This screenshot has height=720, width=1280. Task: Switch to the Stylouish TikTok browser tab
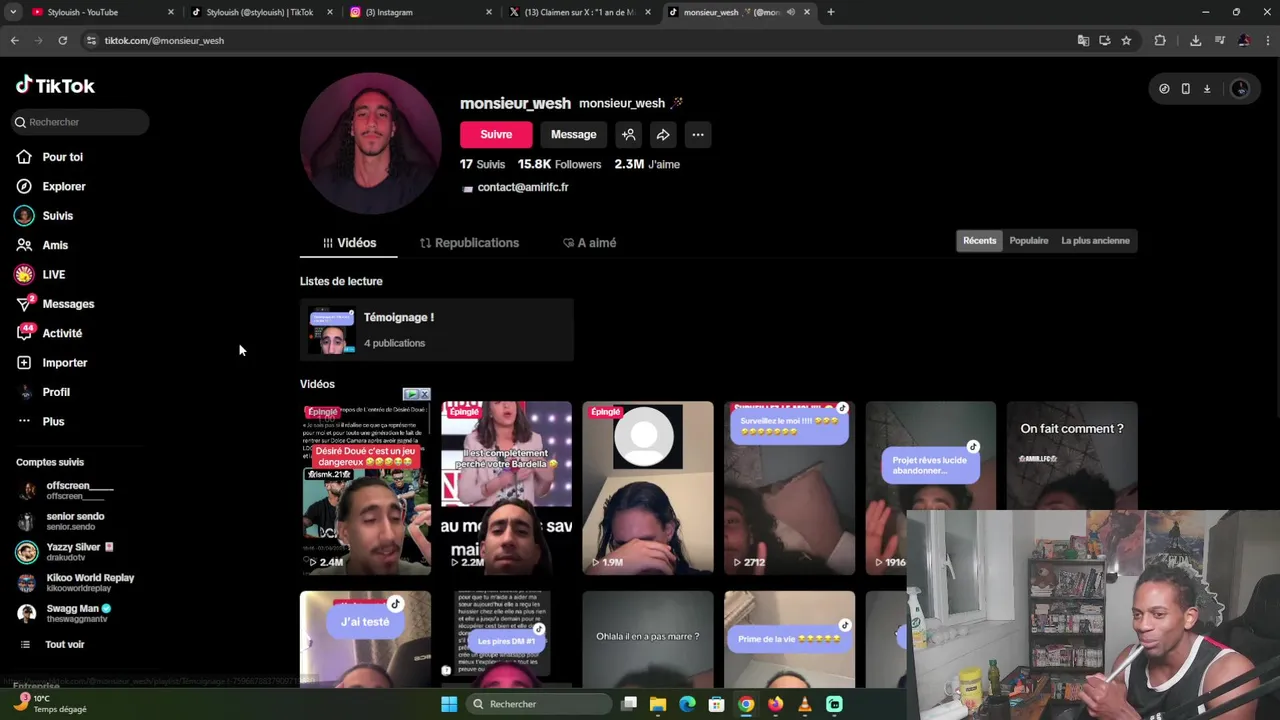pyautogui.click(x=260, y=12)
